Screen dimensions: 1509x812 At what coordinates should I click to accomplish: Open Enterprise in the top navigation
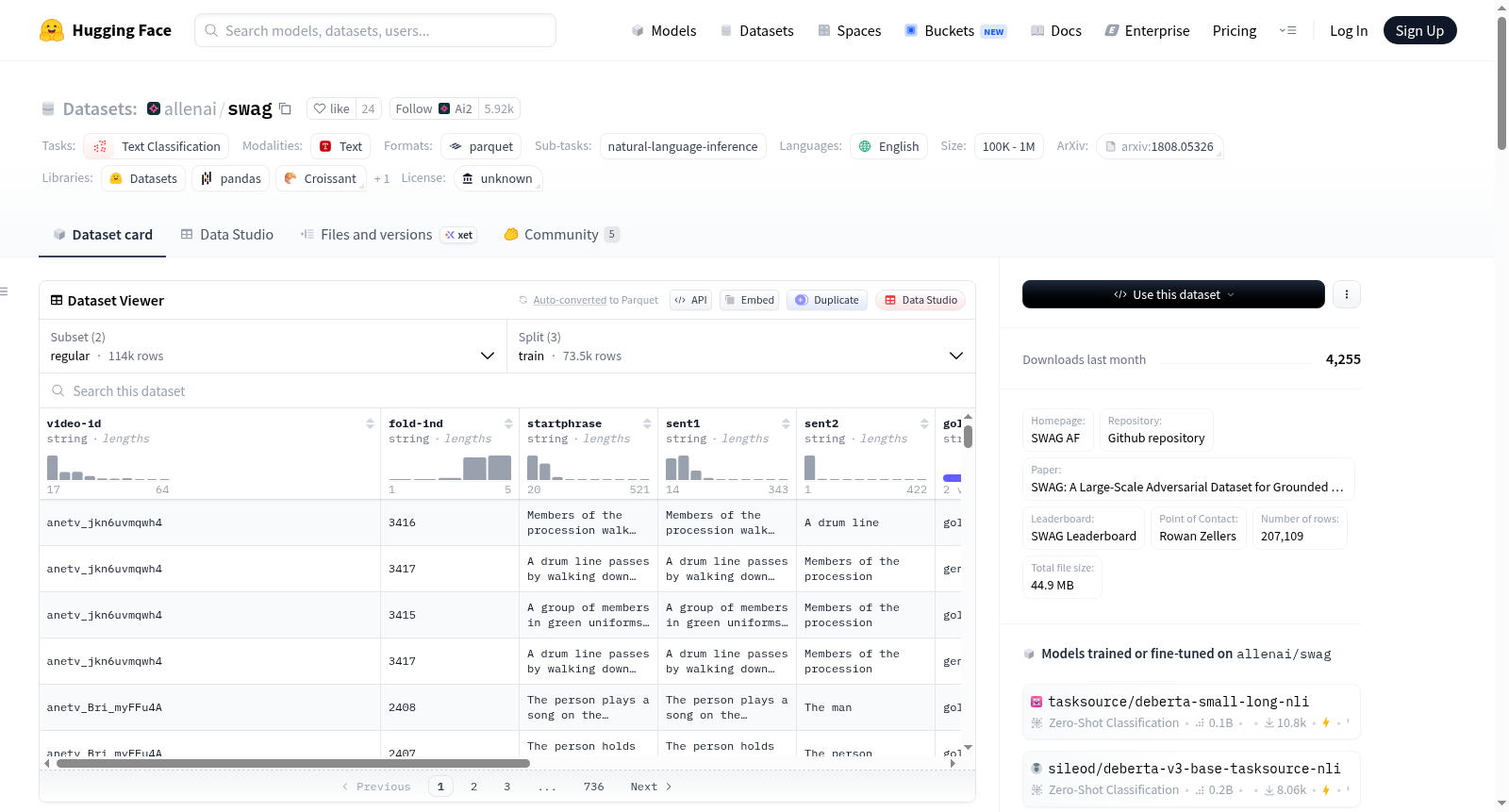click(x=1147, y=30)
